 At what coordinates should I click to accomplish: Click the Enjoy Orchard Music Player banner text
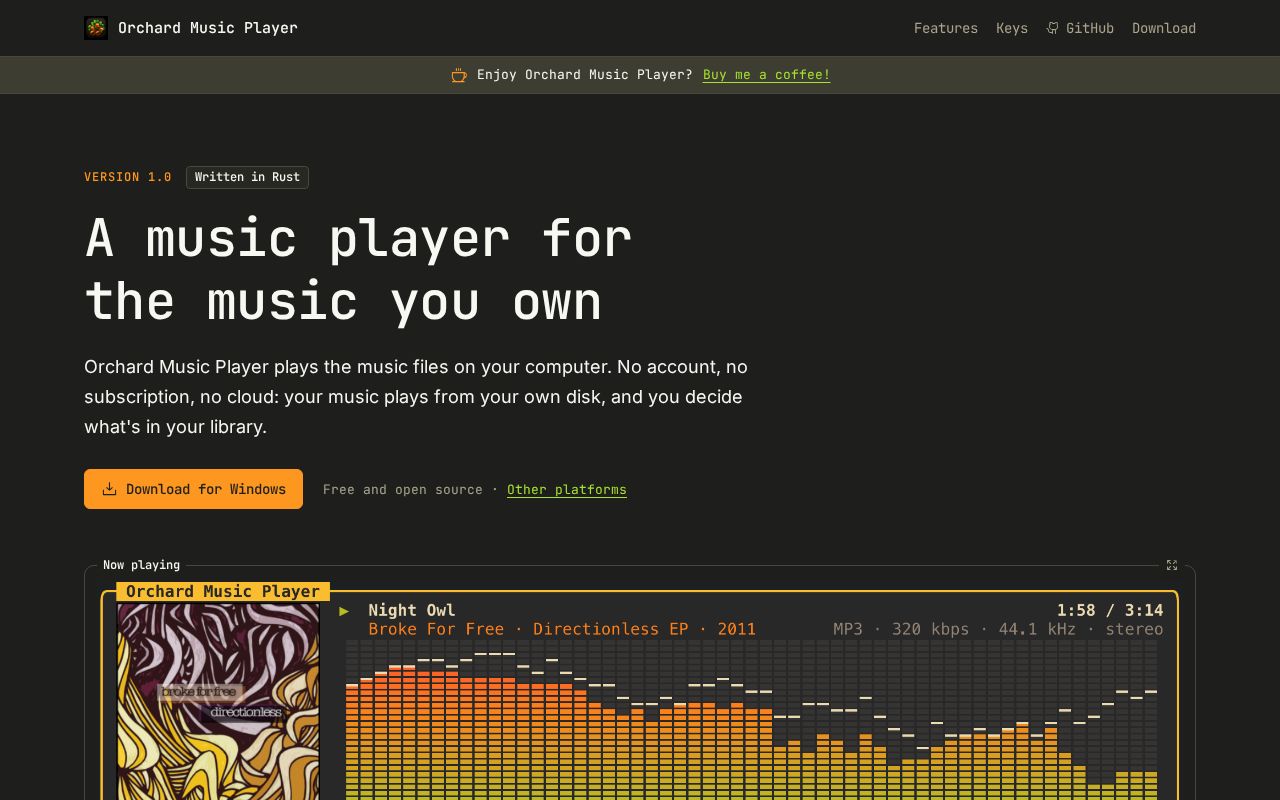tap(585, 75)
